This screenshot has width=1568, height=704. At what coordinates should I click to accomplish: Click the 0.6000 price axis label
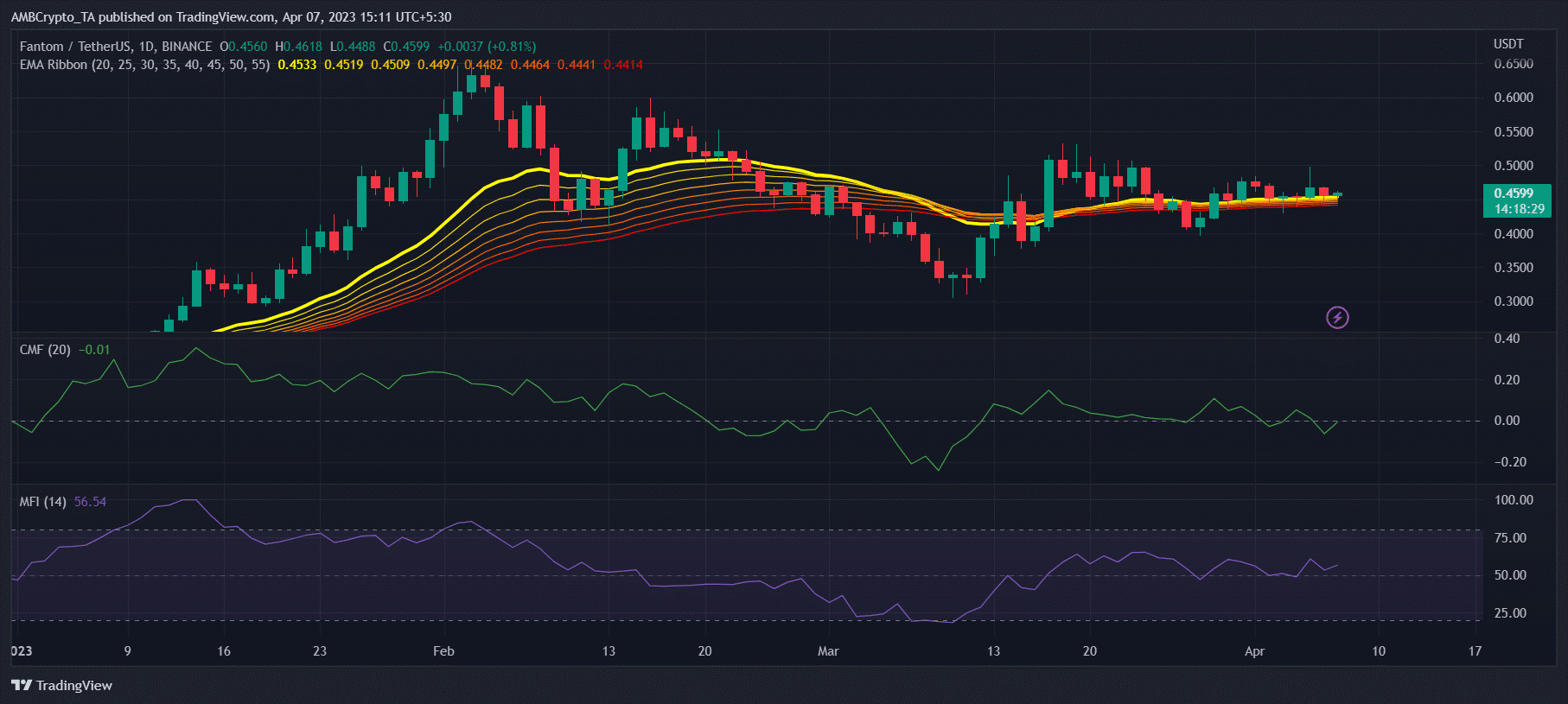coord(1514,98)
